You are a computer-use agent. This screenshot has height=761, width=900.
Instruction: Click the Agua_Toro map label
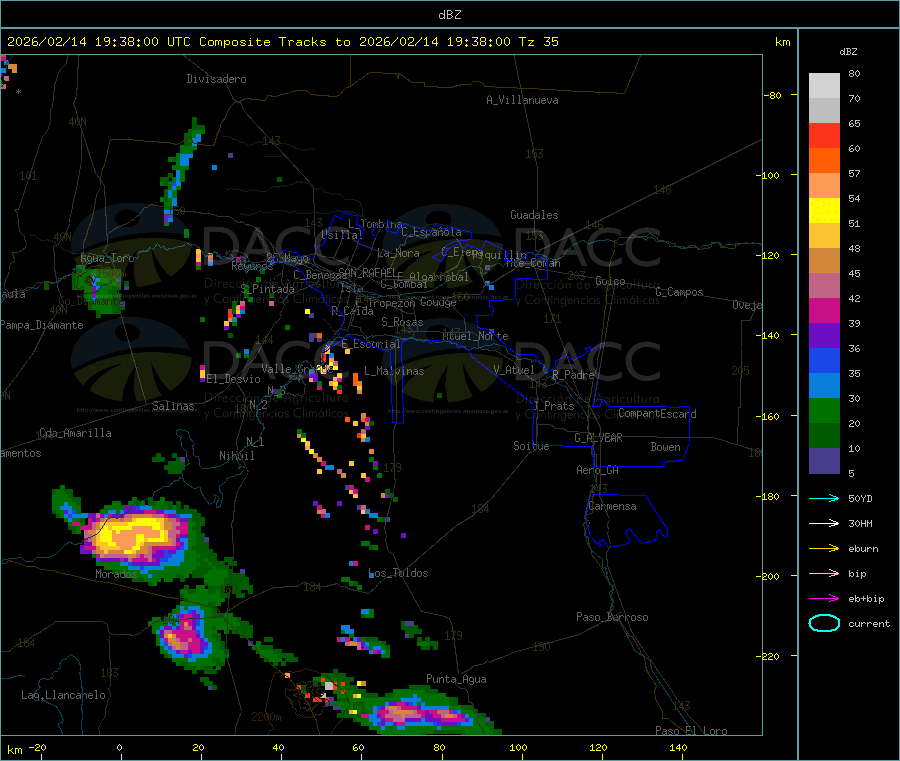pyautogui.click(x=107, y=258)
